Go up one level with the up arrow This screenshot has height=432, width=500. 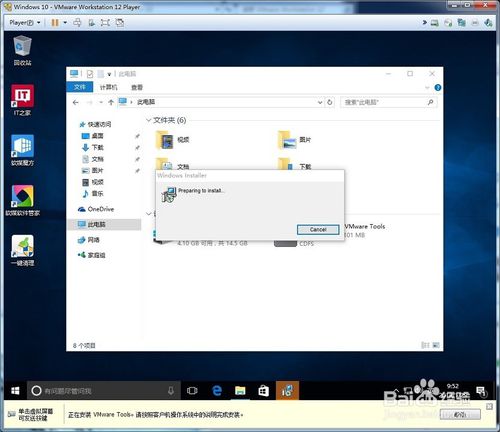point(111,102)
